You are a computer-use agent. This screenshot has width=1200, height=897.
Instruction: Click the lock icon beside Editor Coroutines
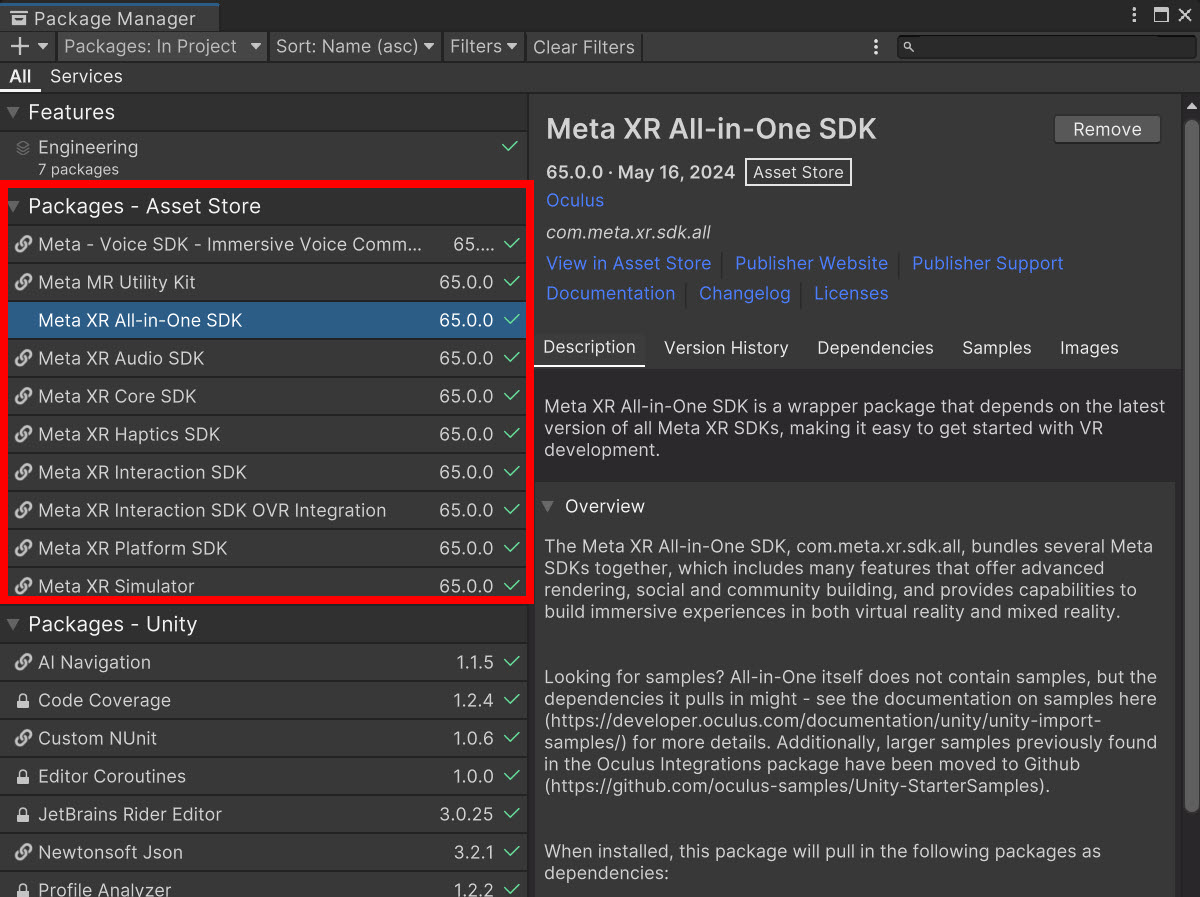click(23, 776)
